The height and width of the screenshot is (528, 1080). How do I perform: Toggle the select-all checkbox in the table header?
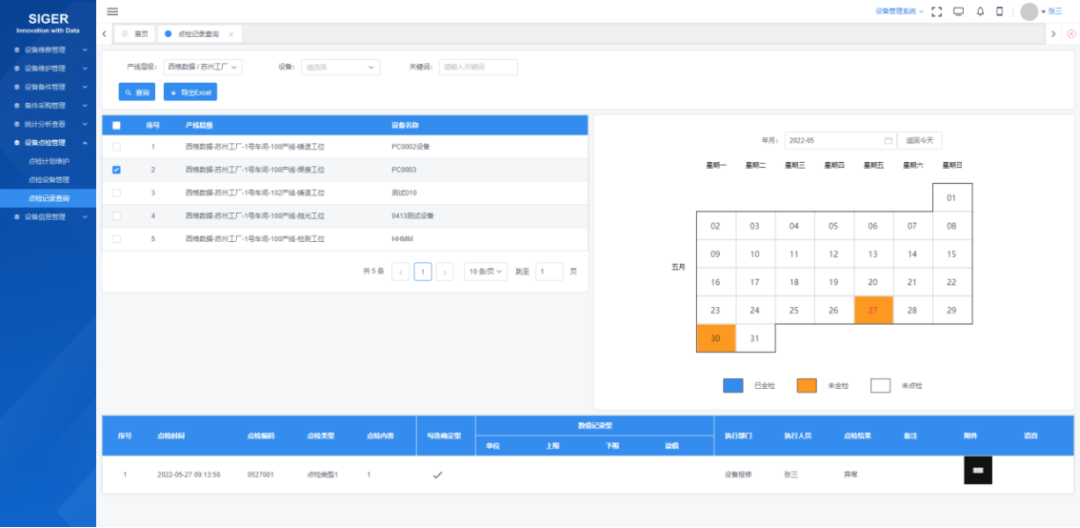coord(116,125)
